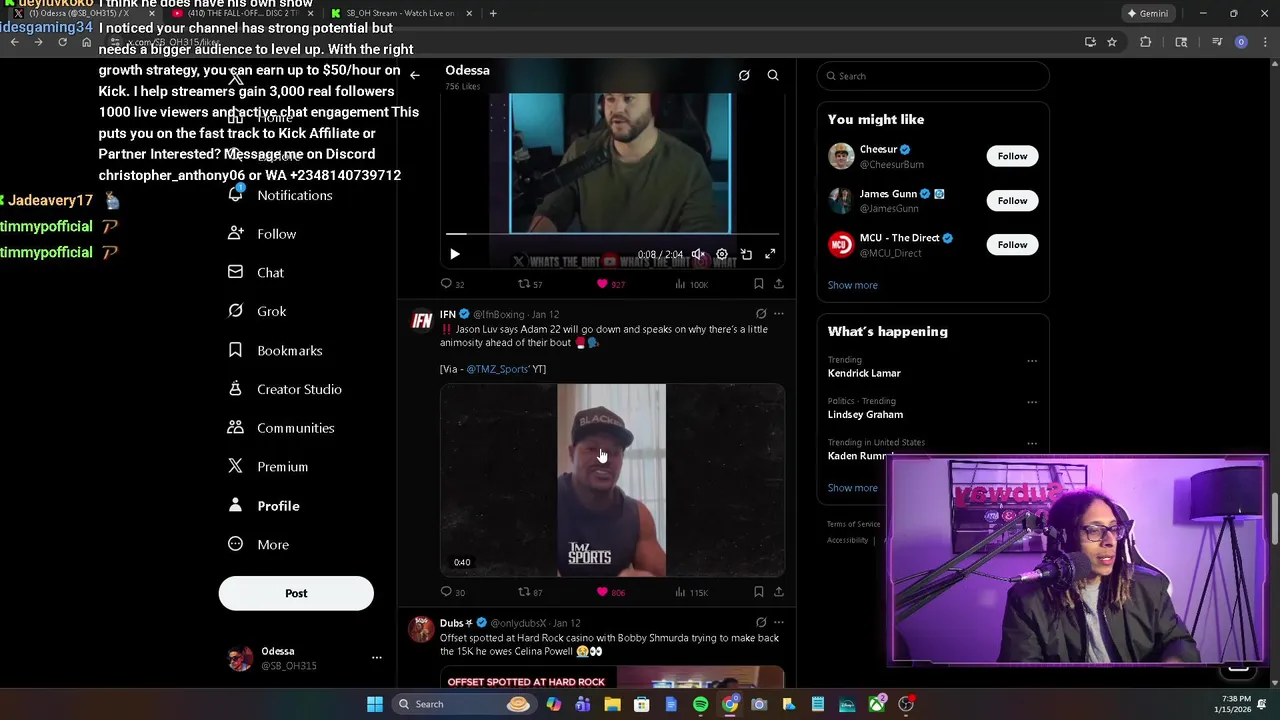Open a new Chrome tab with the plus button
This screenshot has height=720, width=1280.
(493, 13)
